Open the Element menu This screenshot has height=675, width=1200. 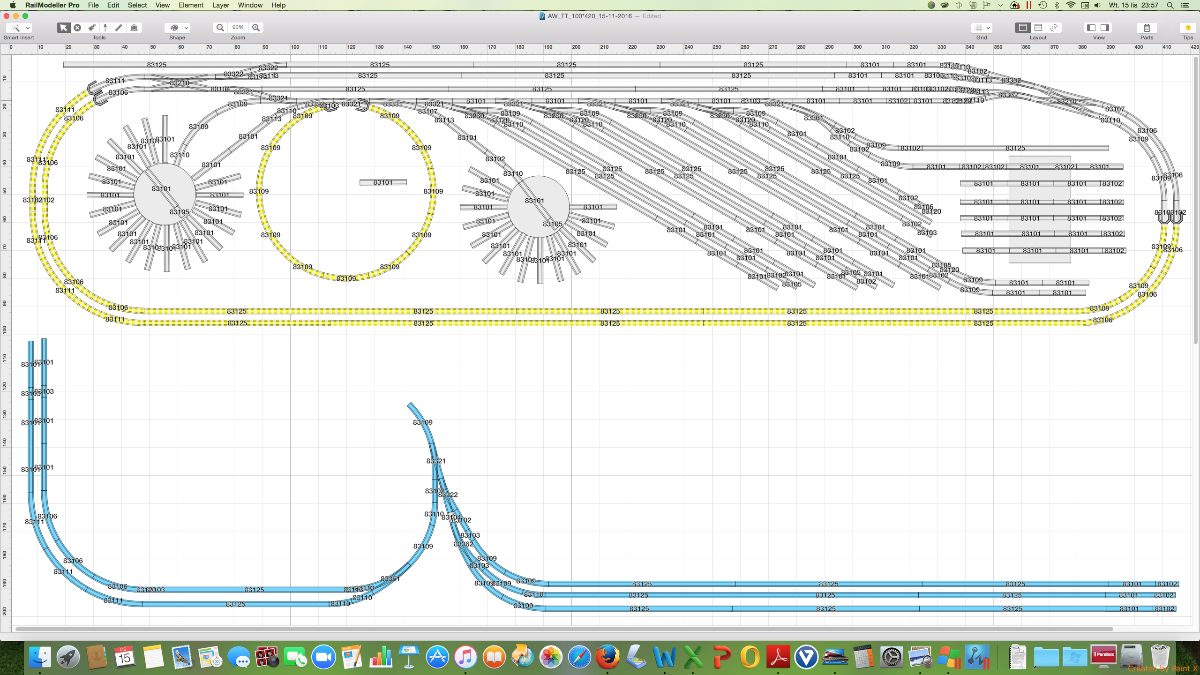(190, 5)
